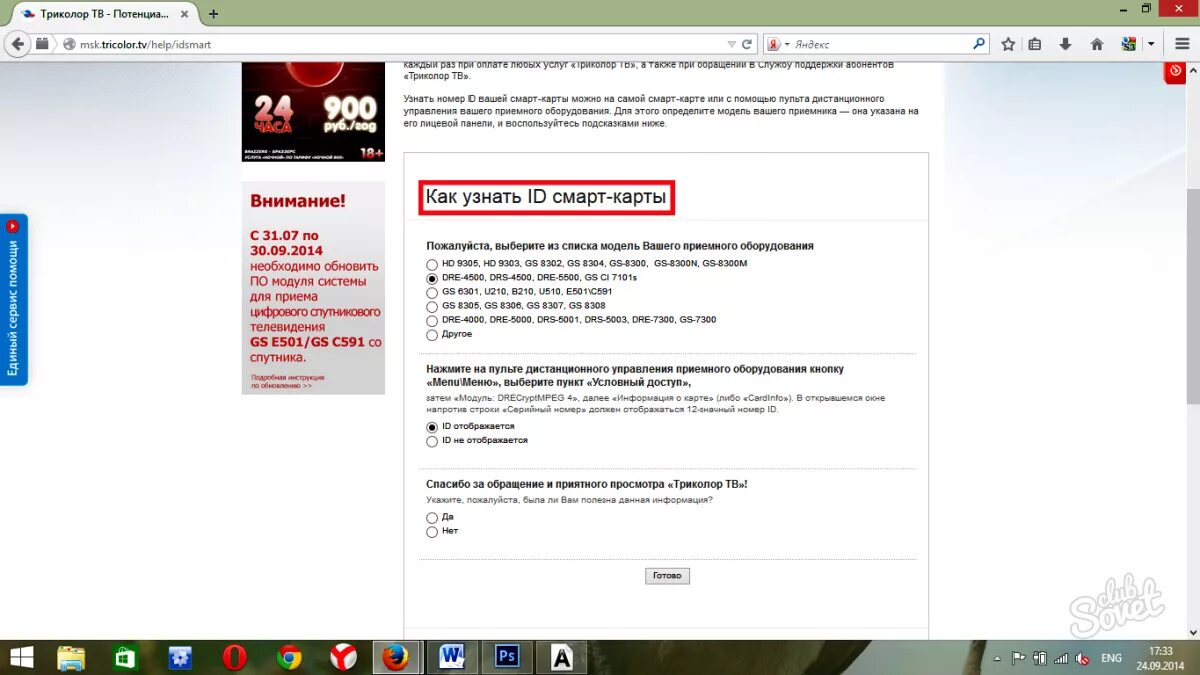Open Windows Store from taskbar
The image size is (1200, 675).
(125, 658)
